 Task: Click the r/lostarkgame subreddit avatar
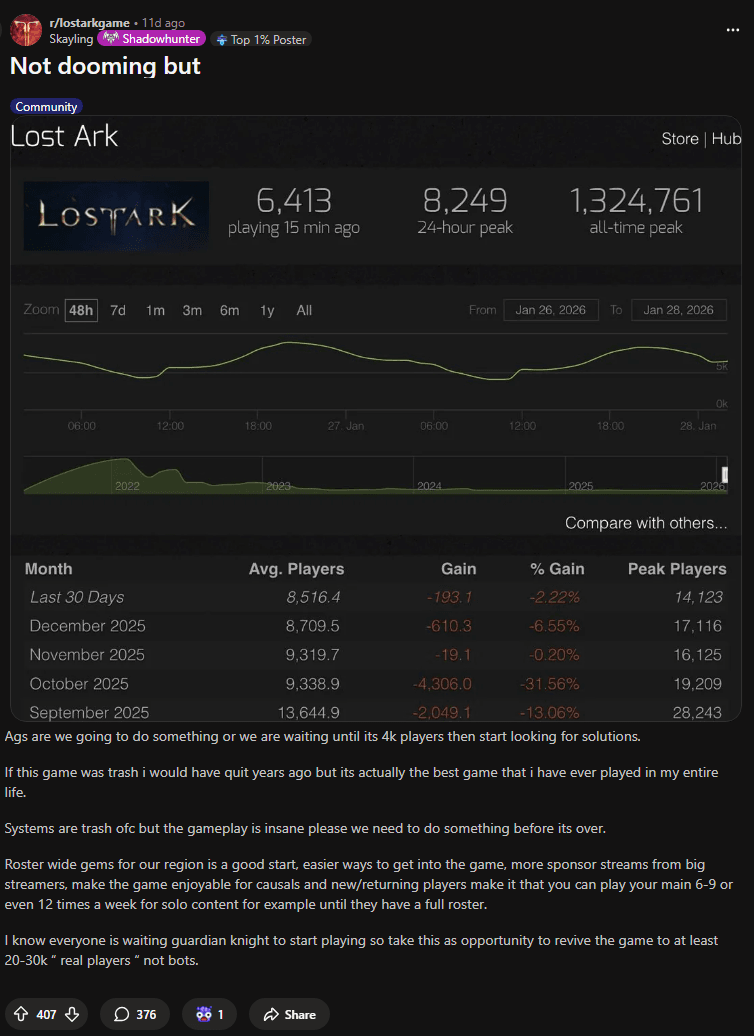pyautogui.click(x=25, y=30)
